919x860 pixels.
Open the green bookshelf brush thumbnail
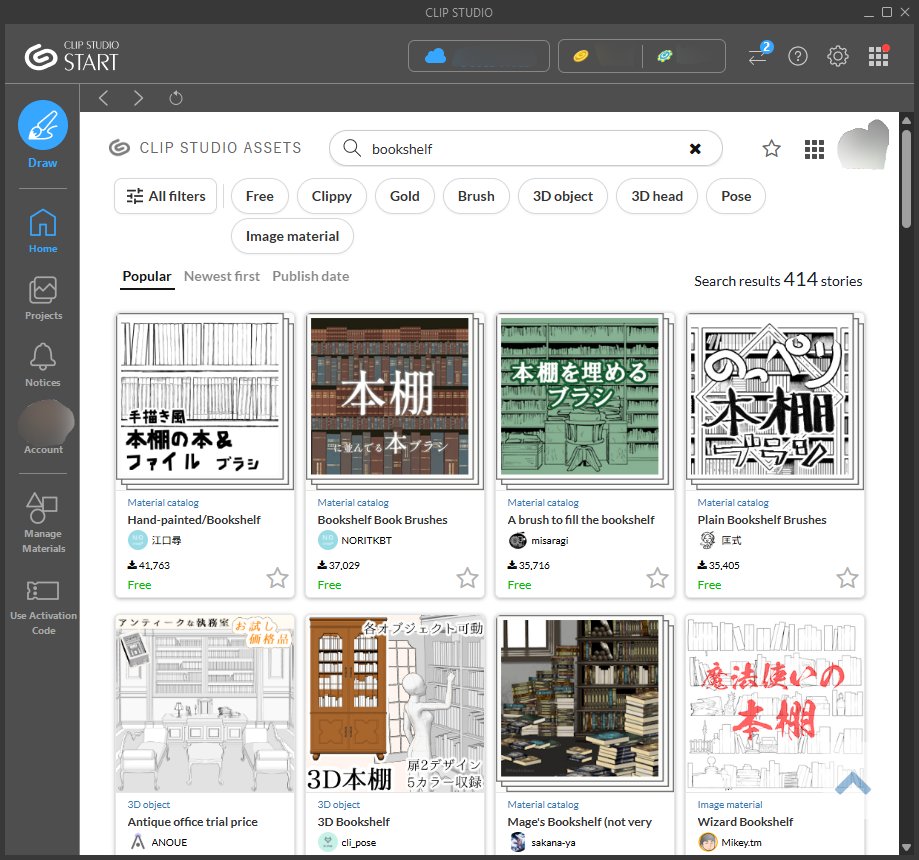[x=584, y=401]
